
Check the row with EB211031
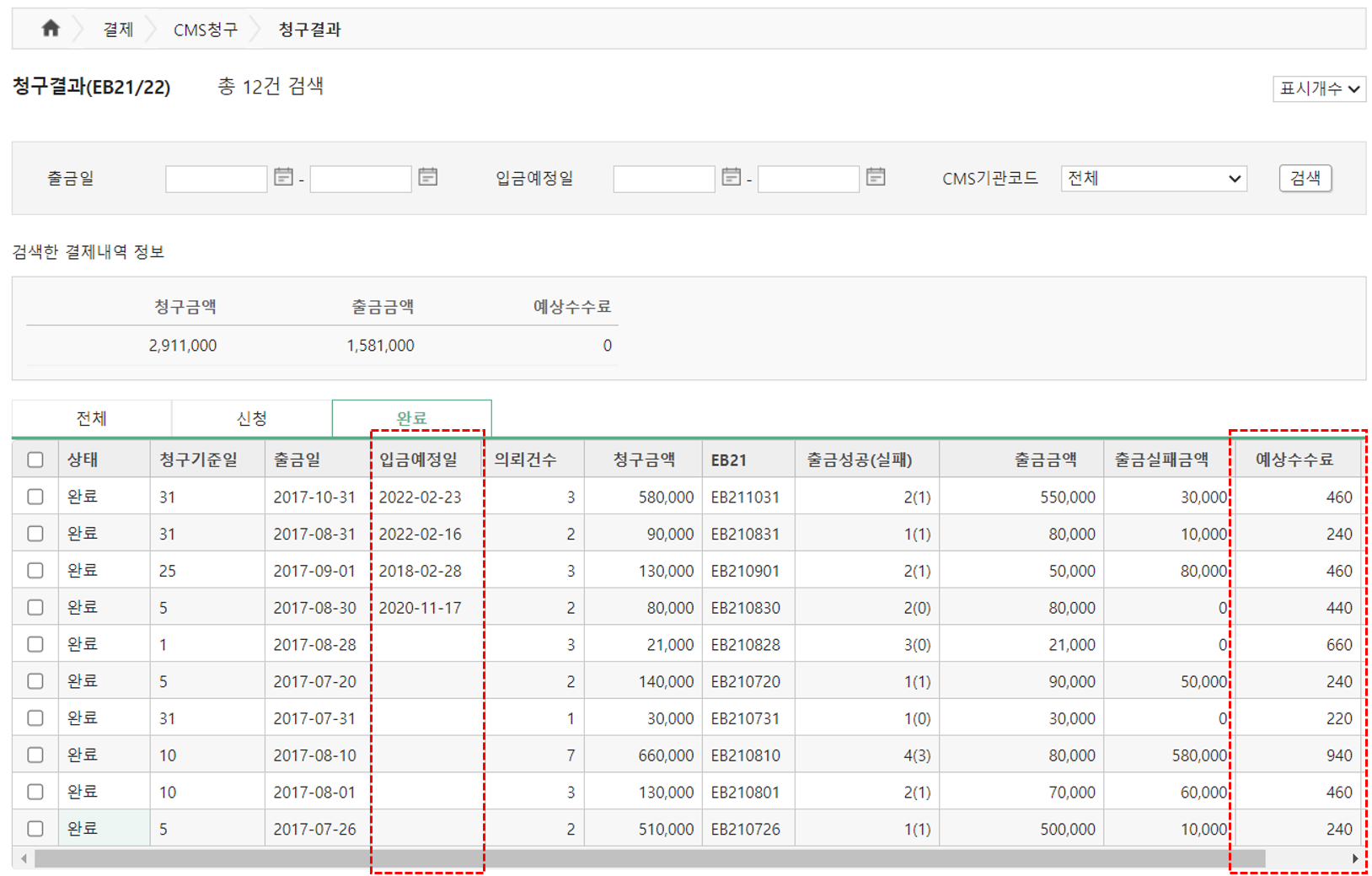click(35, 497)
